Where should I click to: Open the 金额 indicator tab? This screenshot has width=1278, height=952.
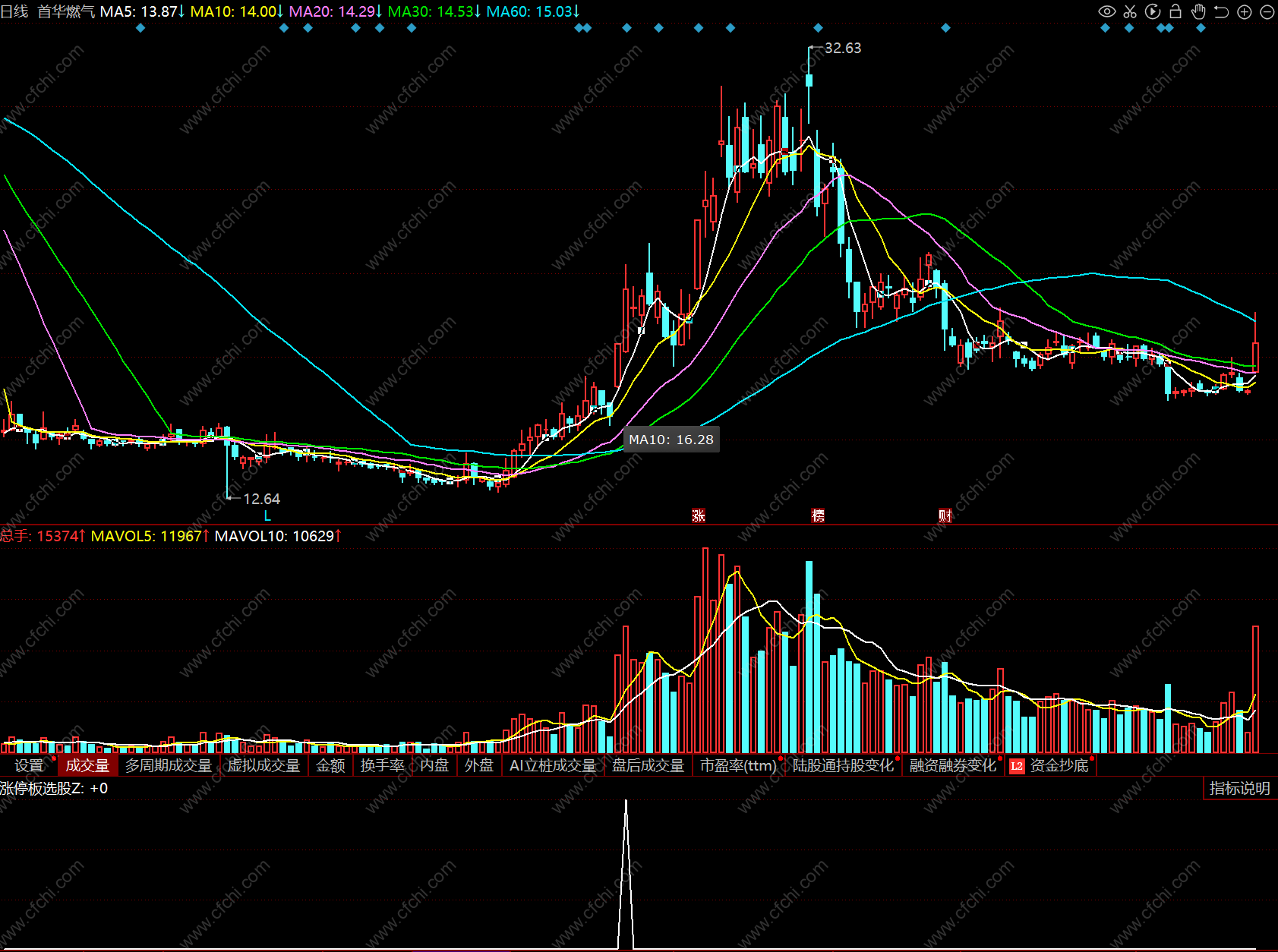(x=330, y=765)
